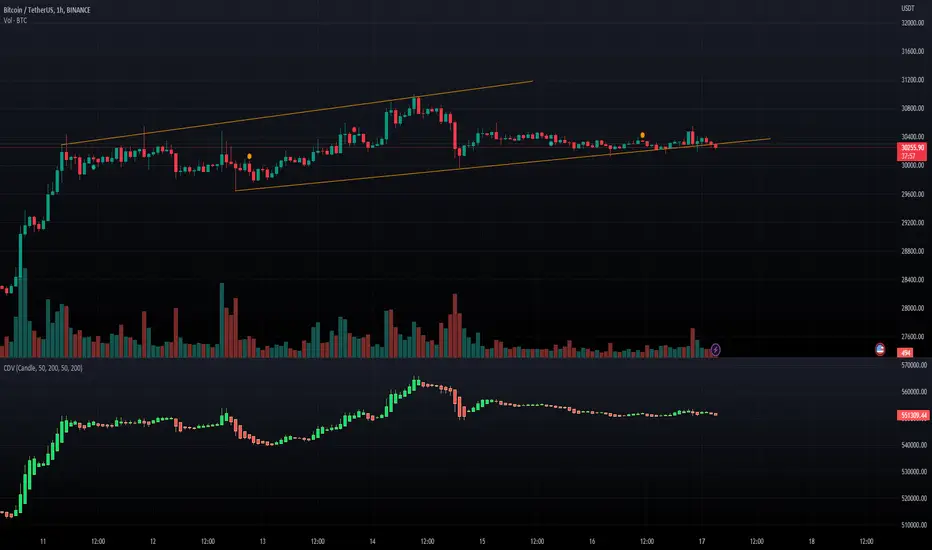Click the red 551309.44 CDV value tag
Viewport: 932px width, 550px height.
pyautogui.click(x=913, y=415)
